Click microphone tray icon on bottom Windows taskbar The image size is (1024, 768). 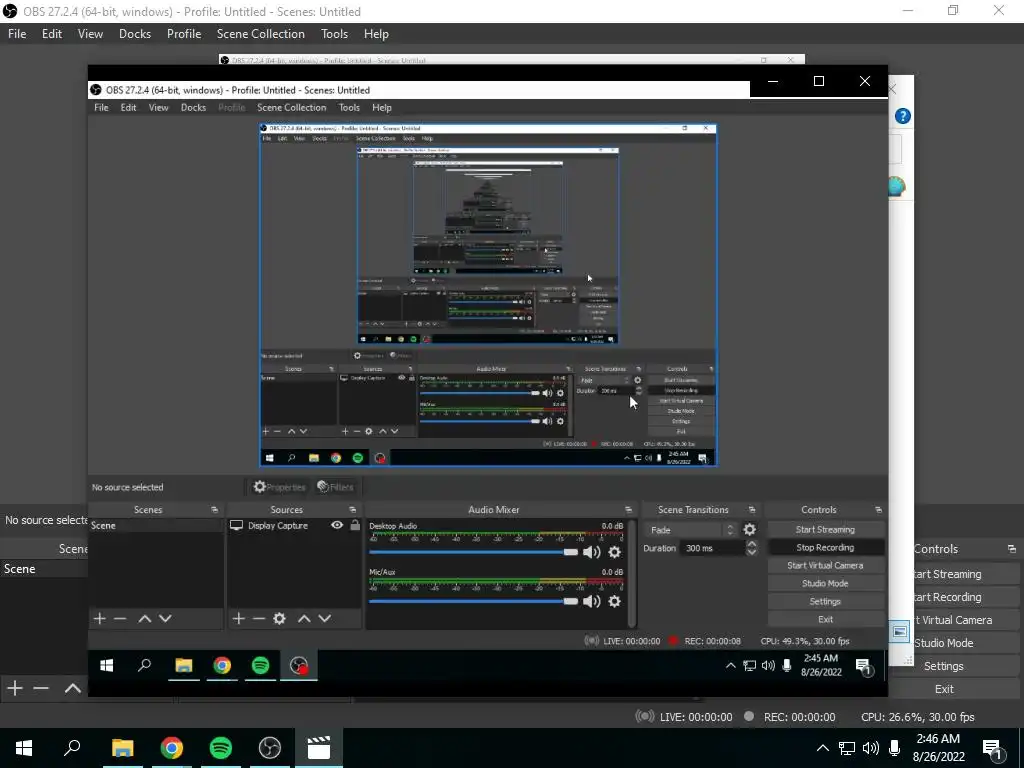pyautogui.click(x=895, y=748)
